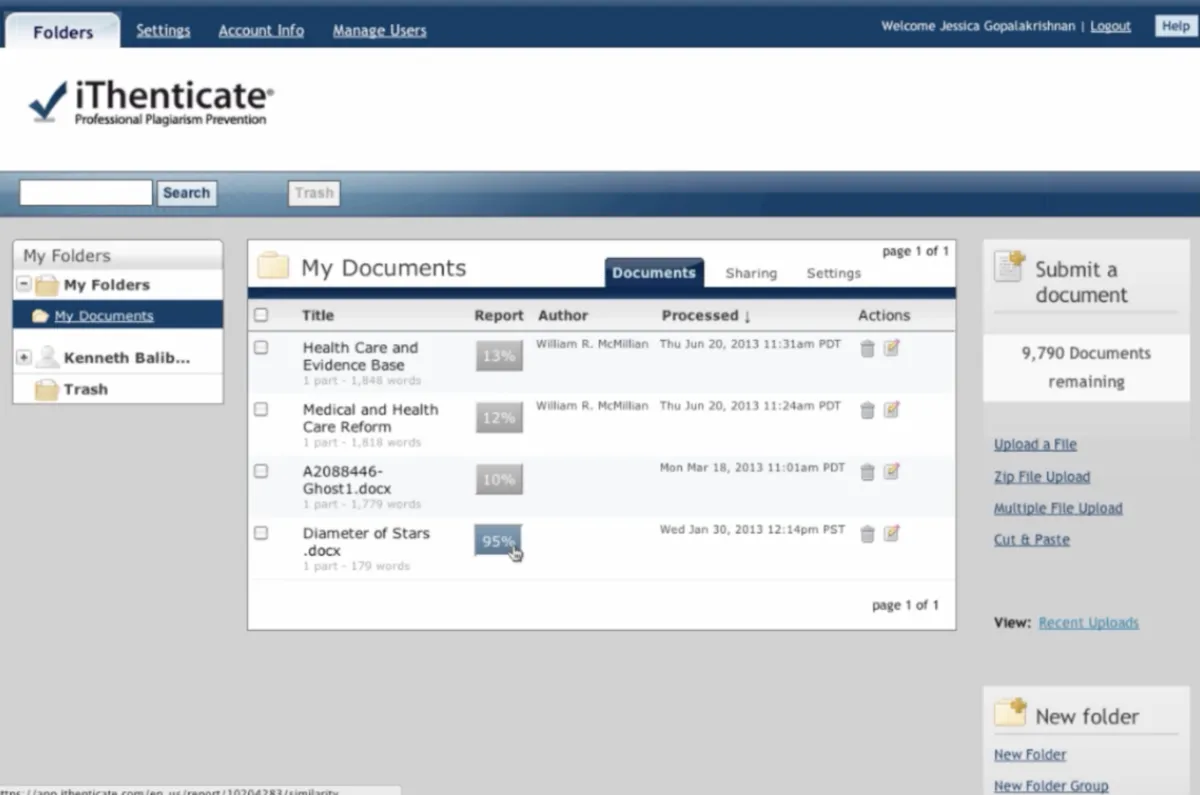The width and height of the screenshot is (1200, 795).
Task: Go to Manage Users
Action: click(x=379, y=30)
